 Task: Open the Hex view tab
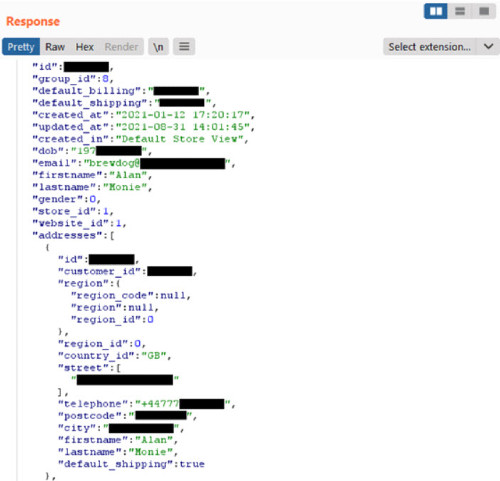(x=85, y=47)
